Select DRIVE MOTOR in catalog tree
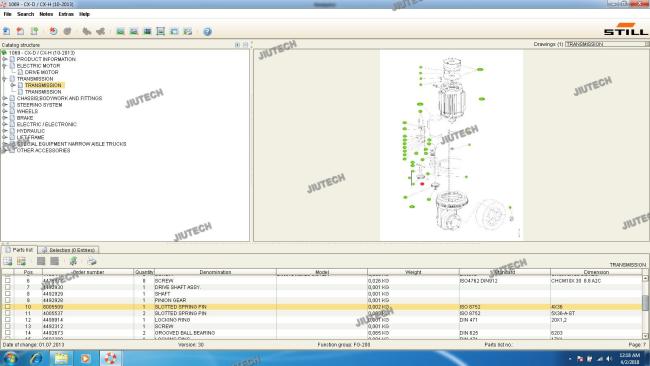This screenshot has height=366, width=650. (x=41, y=72)
